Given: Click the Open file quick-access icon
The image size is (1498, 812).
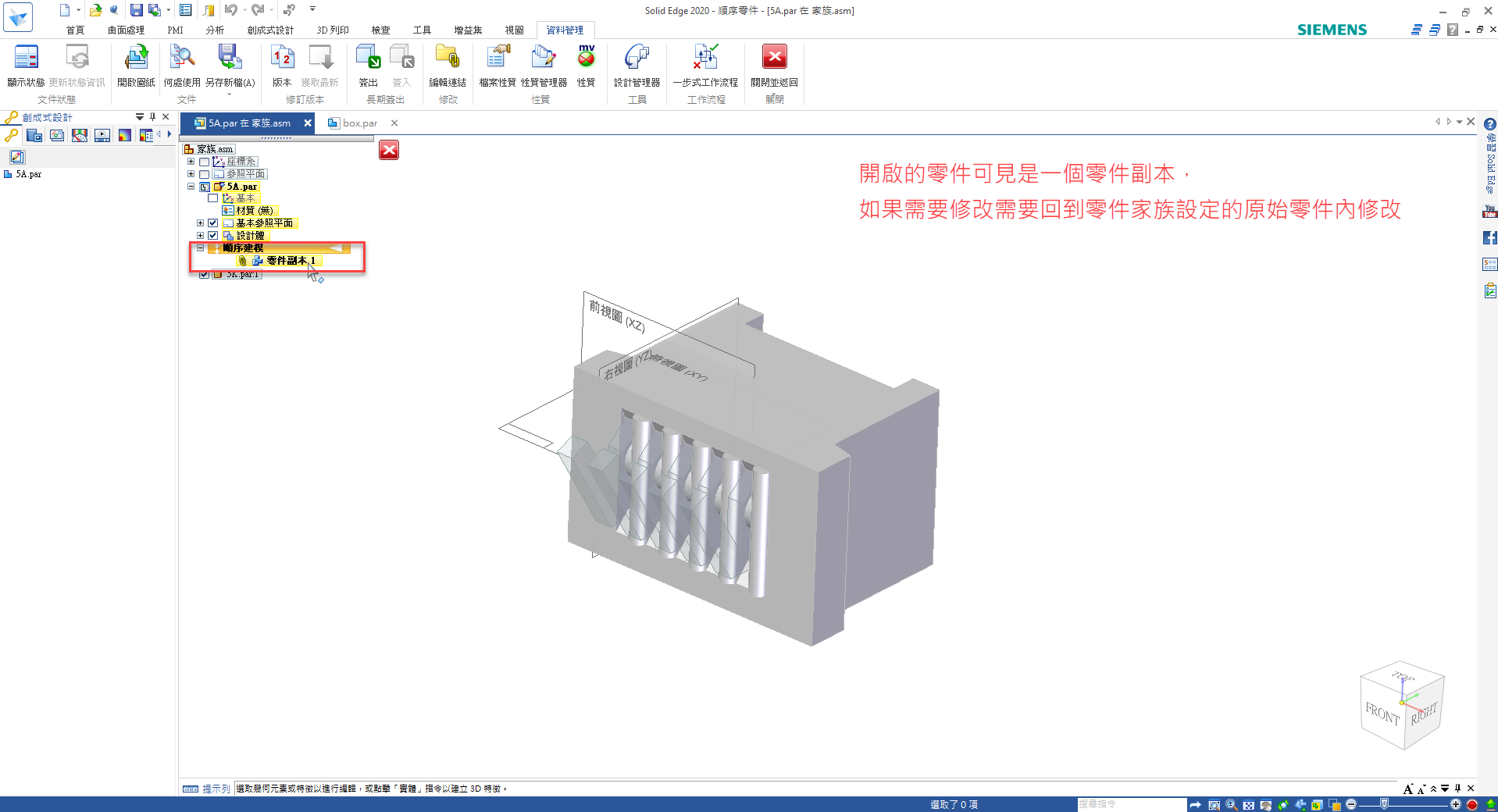Looking at the screenshot, I should pos(95,10).
